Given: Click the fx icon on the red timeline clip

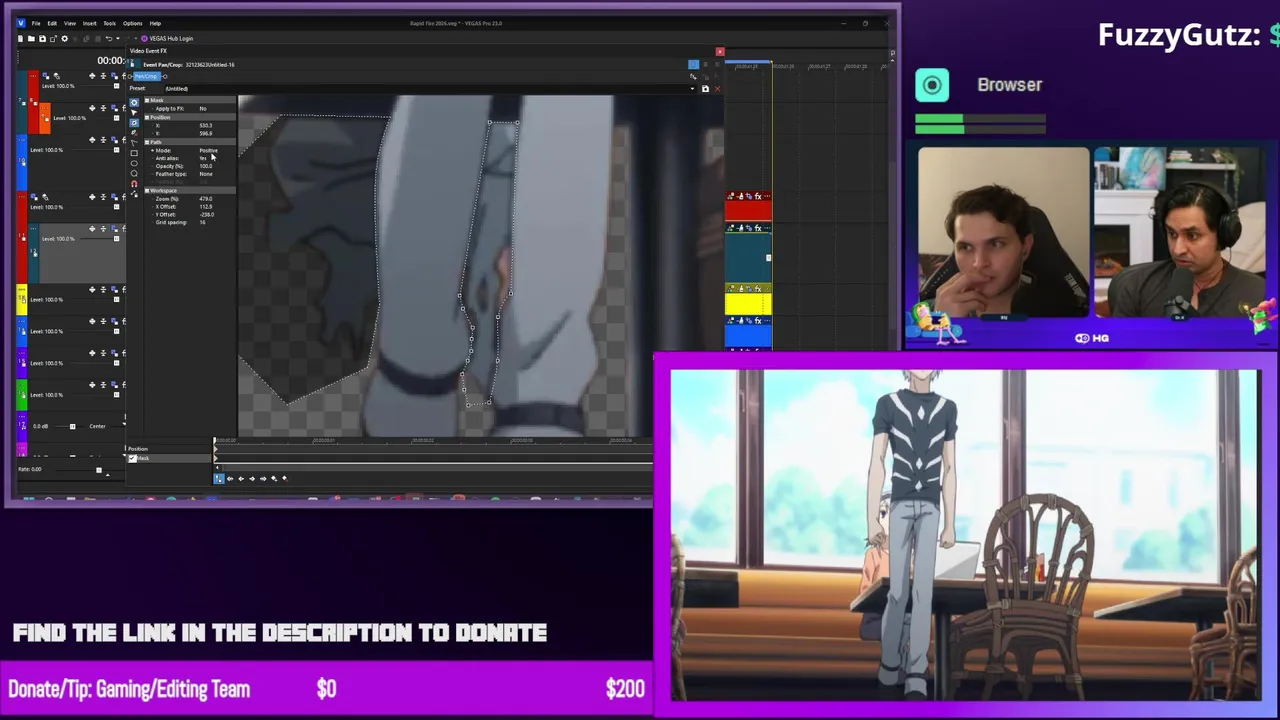Looking at the screenshot, I should point(758,196).
